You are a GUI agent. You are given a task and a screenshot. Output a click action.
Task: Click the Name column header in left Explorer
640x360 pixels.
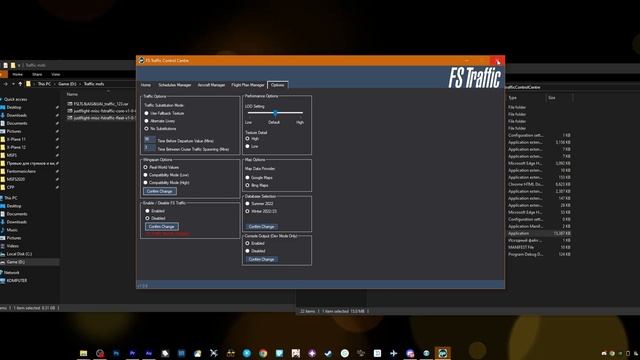[72, 94]
